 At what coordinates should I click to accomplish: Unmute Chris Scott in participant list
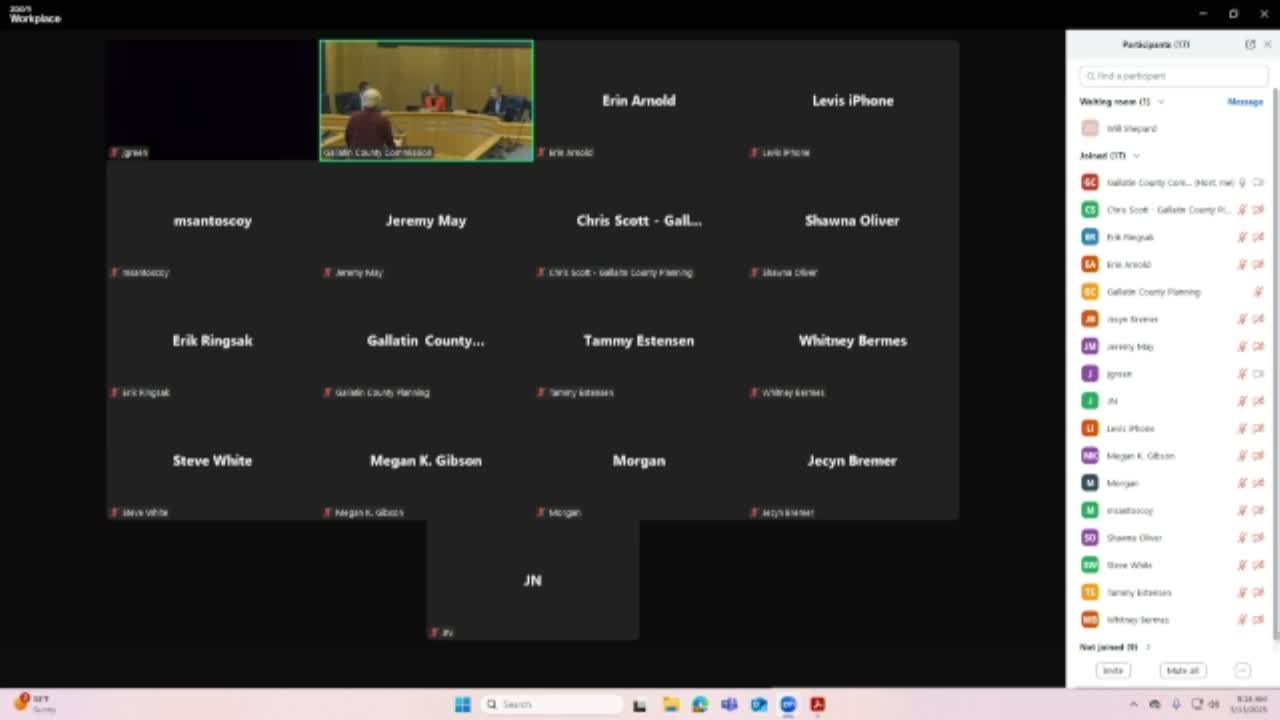tap(1242, 209)
